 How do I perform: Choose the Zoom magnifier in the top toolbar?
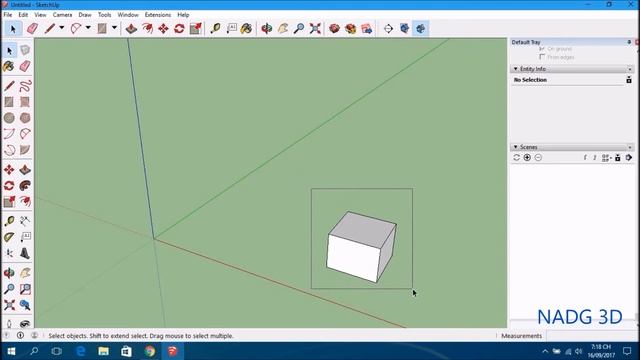click(299, 29)
